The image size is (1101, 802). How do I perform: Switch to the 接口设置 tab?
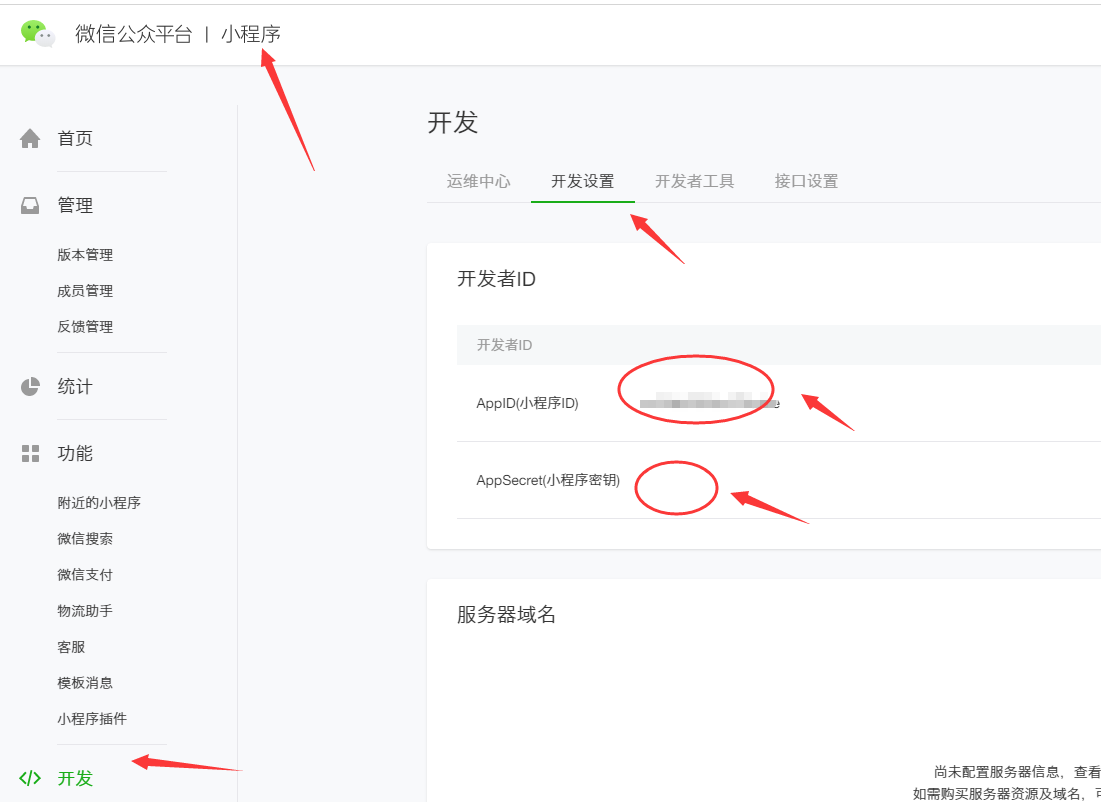(806, 181)
